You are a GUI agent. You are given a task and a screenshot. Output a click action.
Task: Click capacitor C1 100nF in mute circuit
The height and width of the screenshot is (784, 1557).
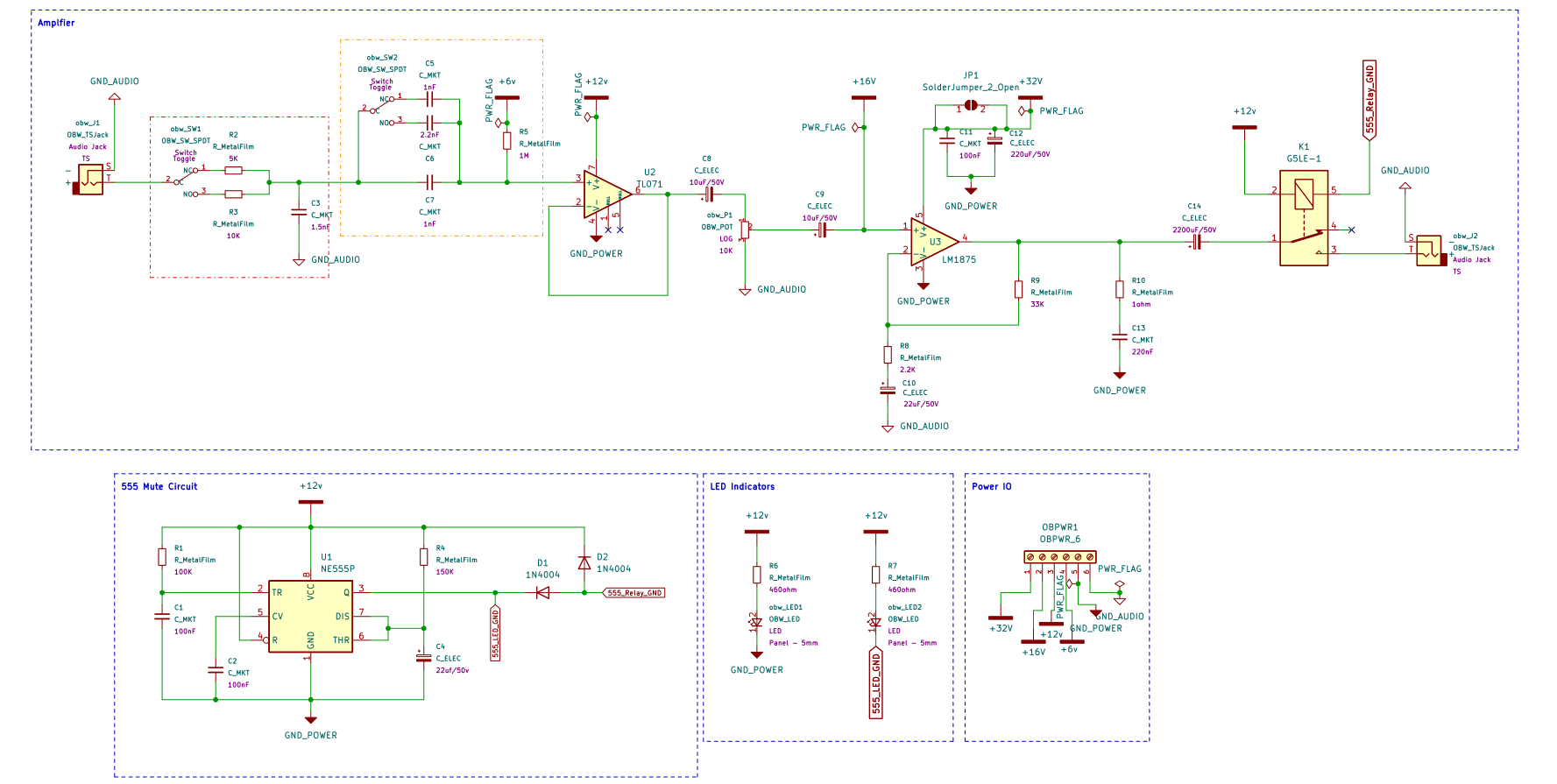[x=162, y=616]
